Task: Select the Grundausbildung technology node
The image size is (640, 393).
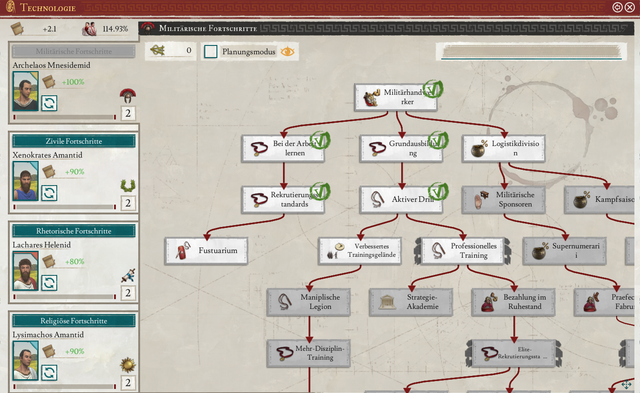Action: pyautogui.click(x=401, y=149)
